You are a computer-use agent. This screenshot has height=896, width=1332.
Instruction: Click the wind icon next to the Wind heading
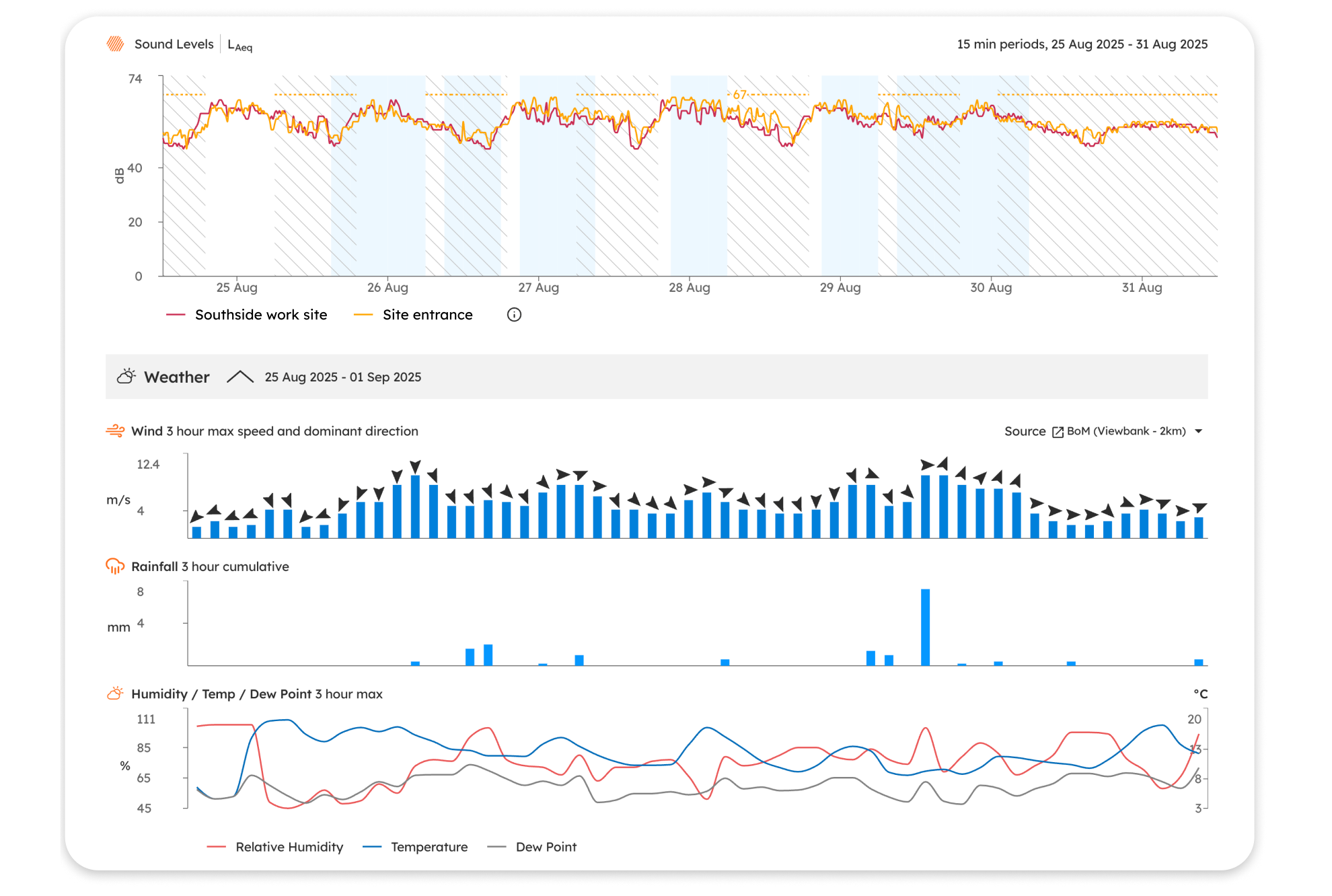click(x=115, y=431)
